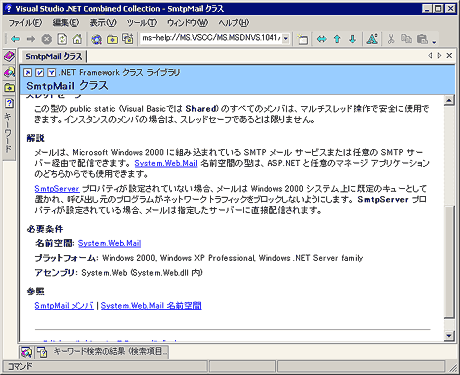Follow System.Web.Mail link beside 名前空間

[x=109, y=243]
